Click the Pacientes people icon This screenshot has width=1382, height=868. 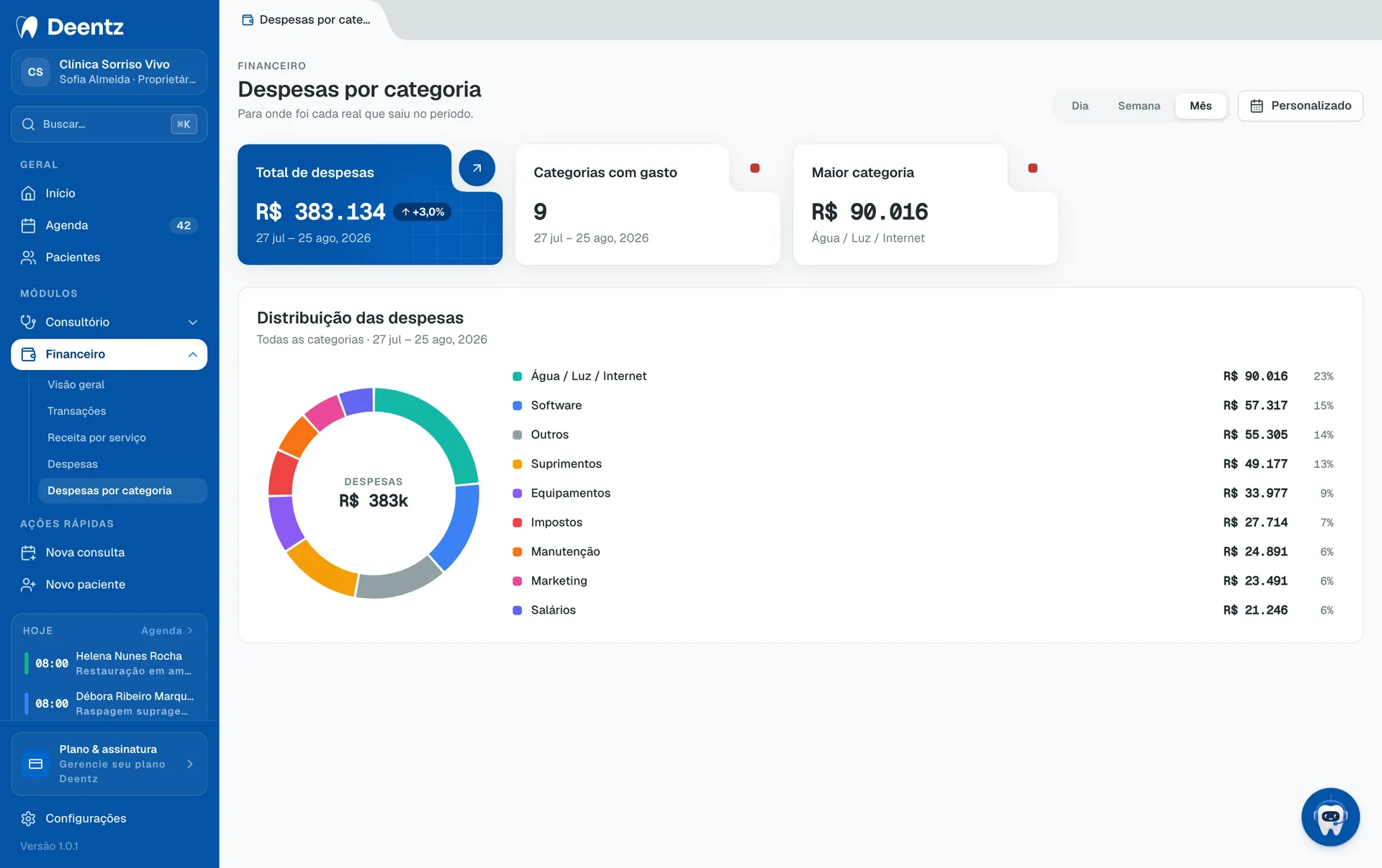click(x=28, y=257)
